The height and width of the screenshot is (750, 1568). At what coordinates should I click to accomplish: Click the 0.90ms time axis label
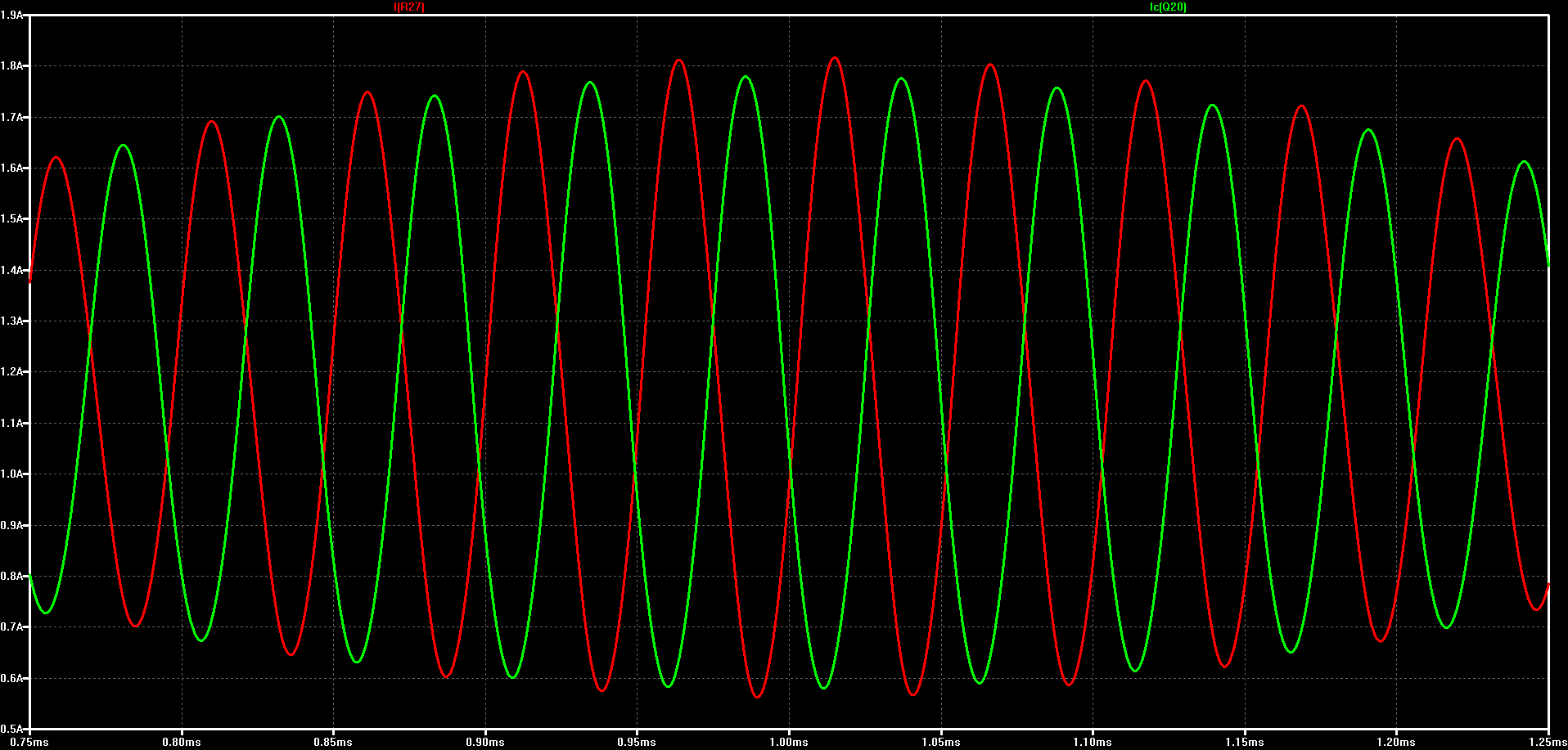pos(485,743)
